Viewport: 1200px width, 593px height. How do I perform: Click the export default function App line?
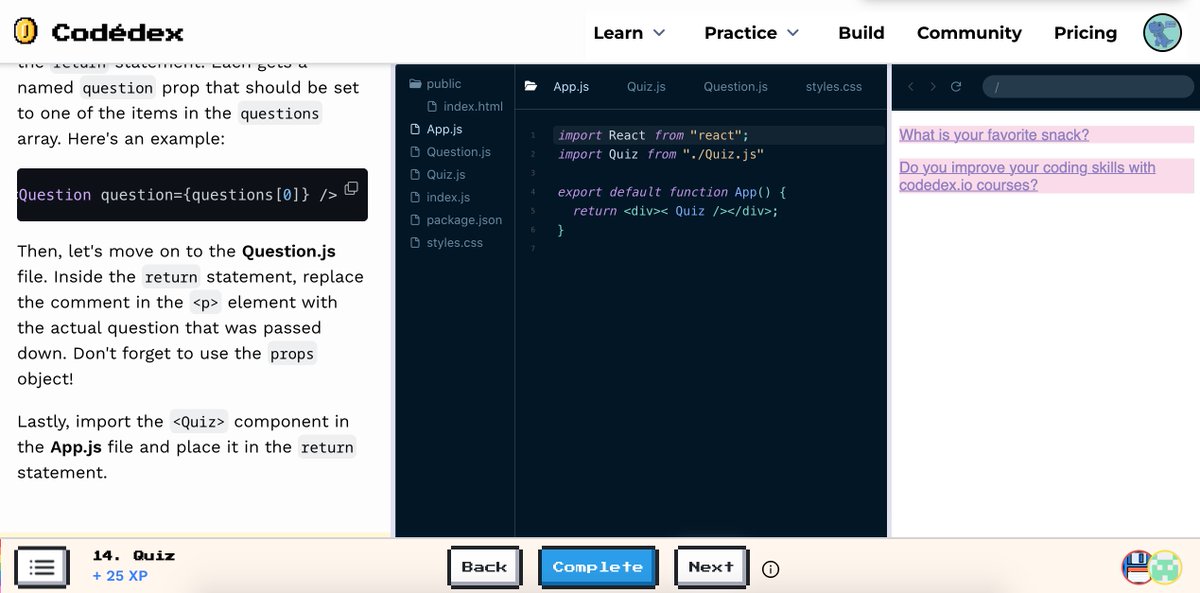pyautogui.click(x=672, y=192)
